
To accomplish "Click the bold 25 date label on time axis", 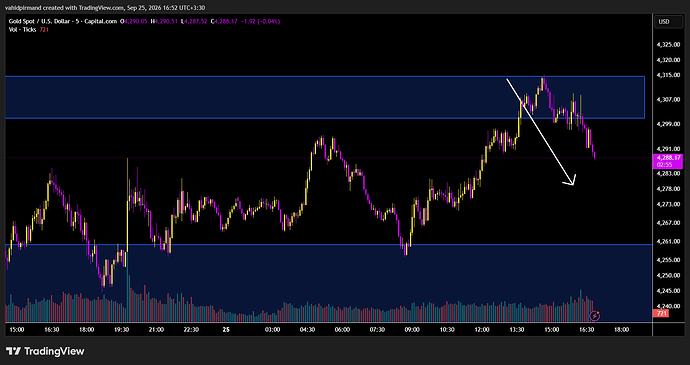I will [226, 329].
